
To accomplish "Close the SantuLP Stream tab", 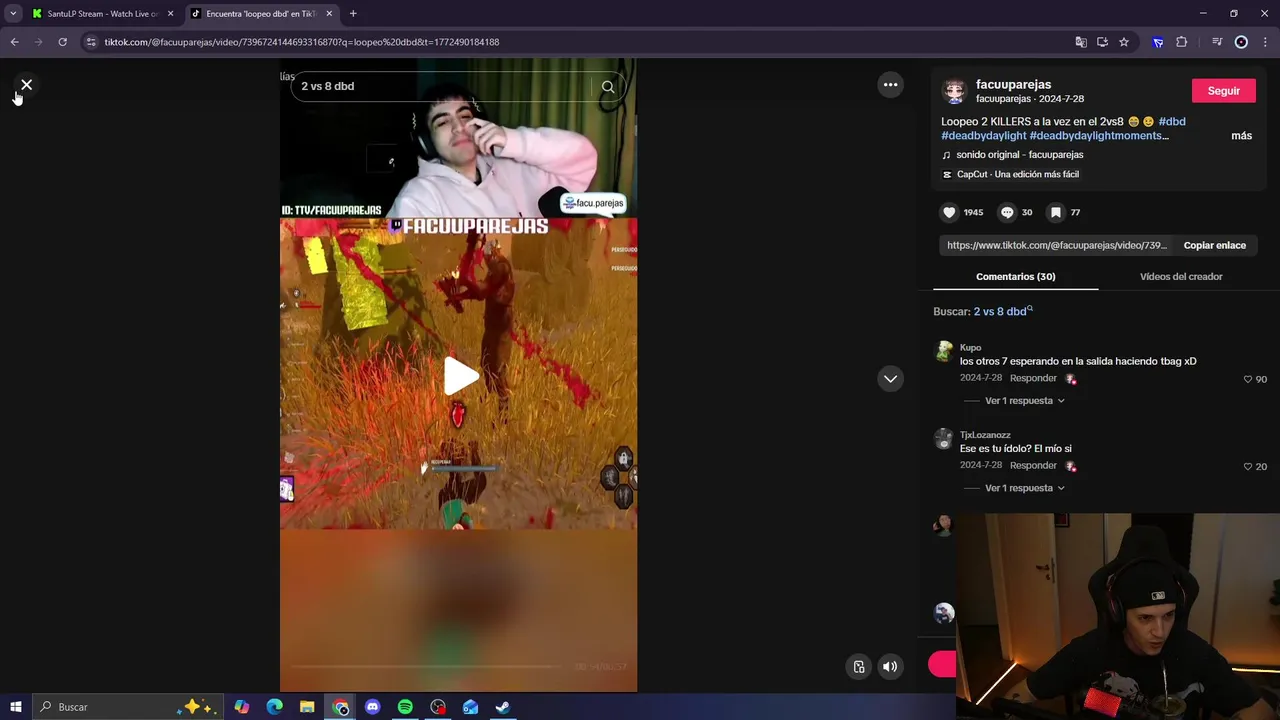I will click(x=170, y=14).
